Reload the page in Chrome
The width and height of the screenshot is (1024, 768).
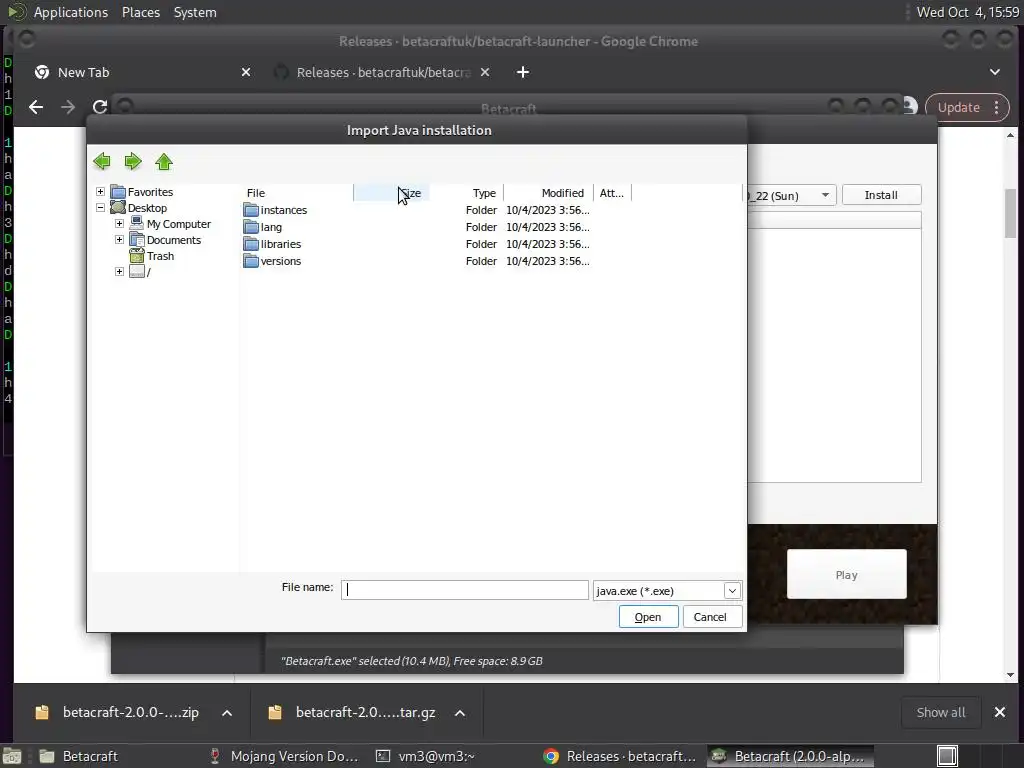coord(99,107)
